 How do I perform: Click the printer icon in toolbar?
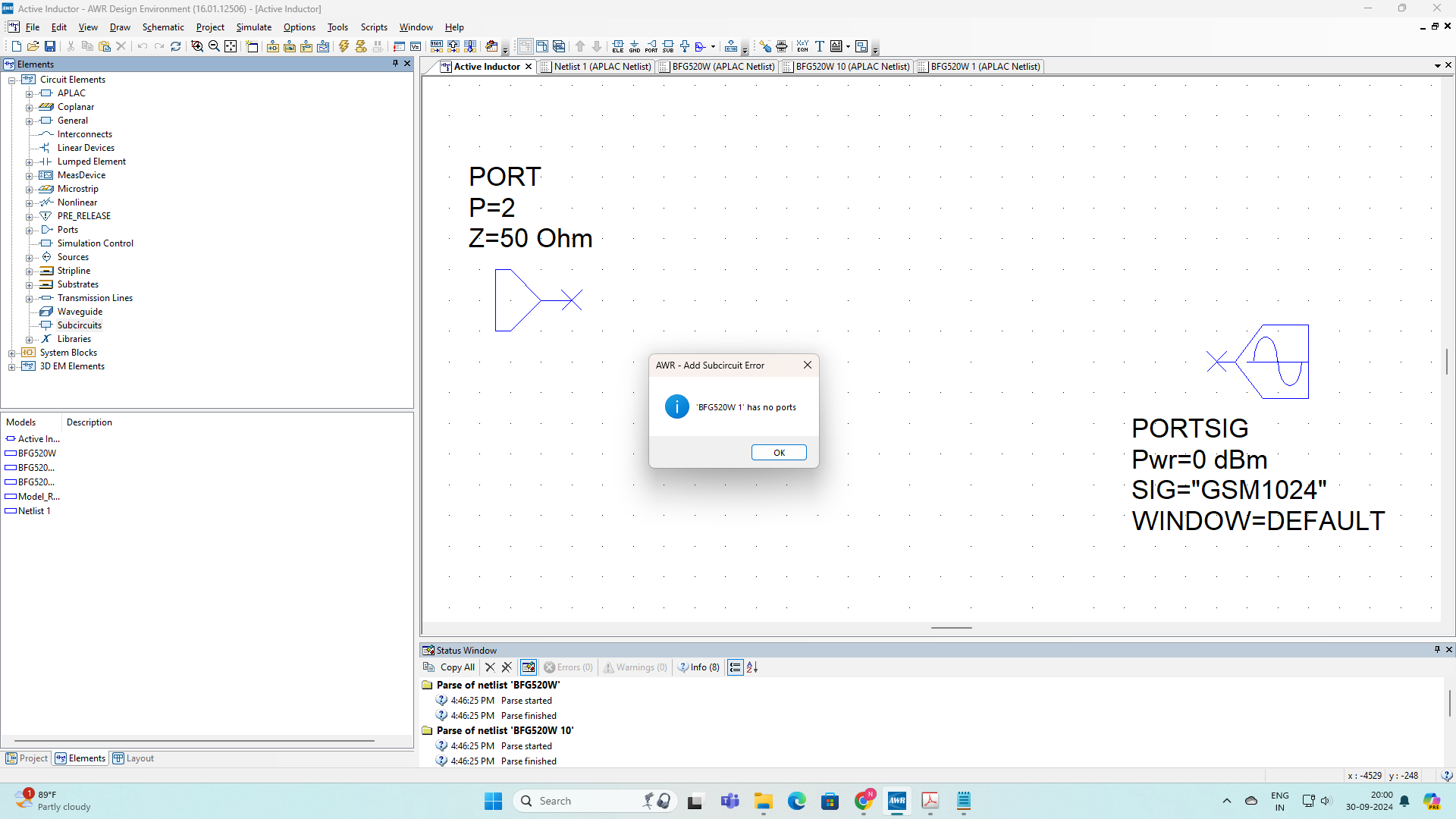click(782, 46)
